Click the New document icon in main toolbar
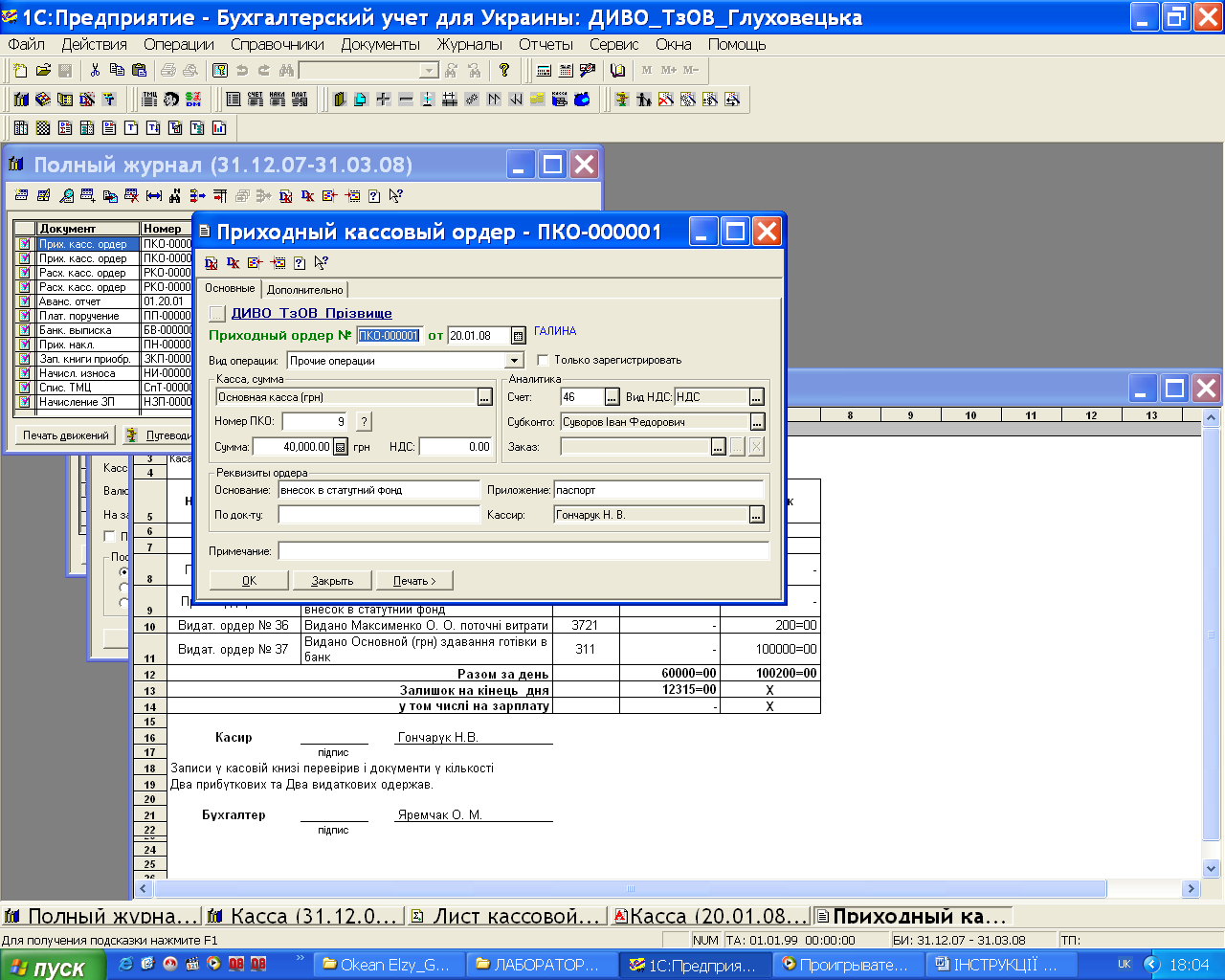Viewport: 1225px width, 980px height. point(21,71)
